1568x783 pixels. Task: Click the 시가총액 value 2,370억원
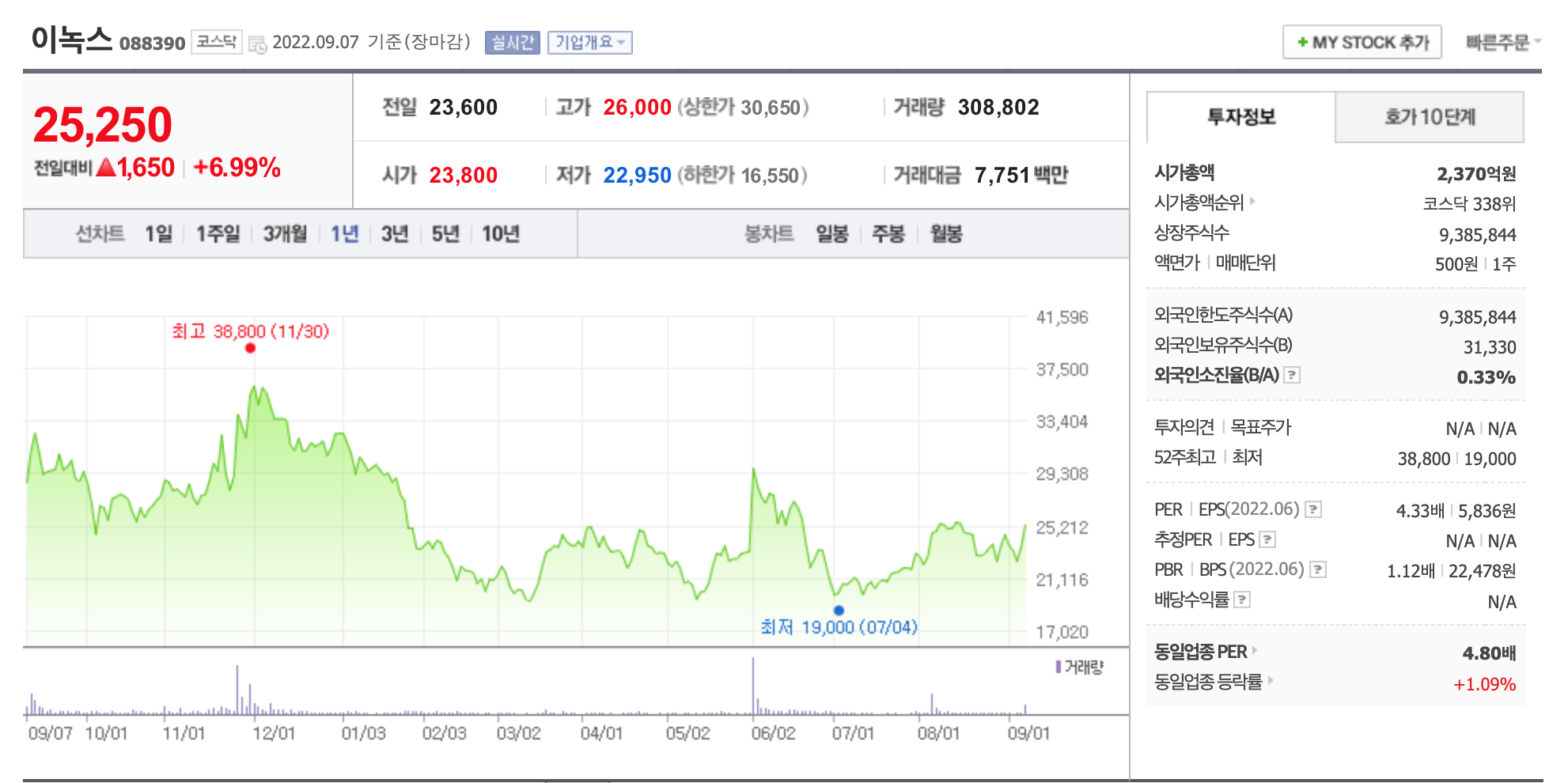tap(1476, 173)
